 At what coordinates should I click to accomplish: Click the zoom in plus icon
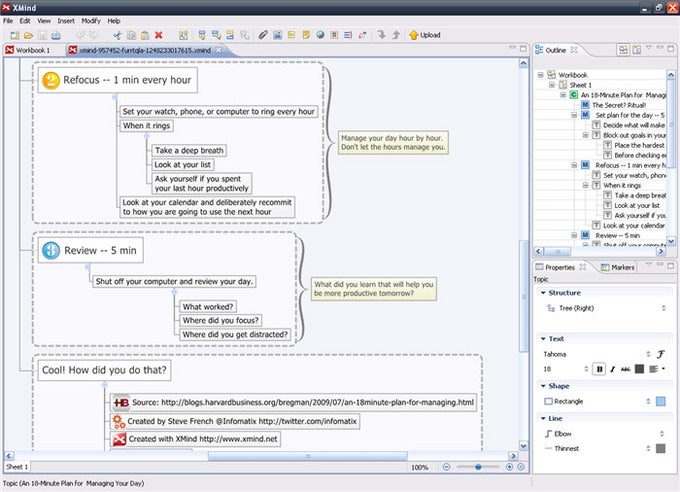(x=510, y=467)
